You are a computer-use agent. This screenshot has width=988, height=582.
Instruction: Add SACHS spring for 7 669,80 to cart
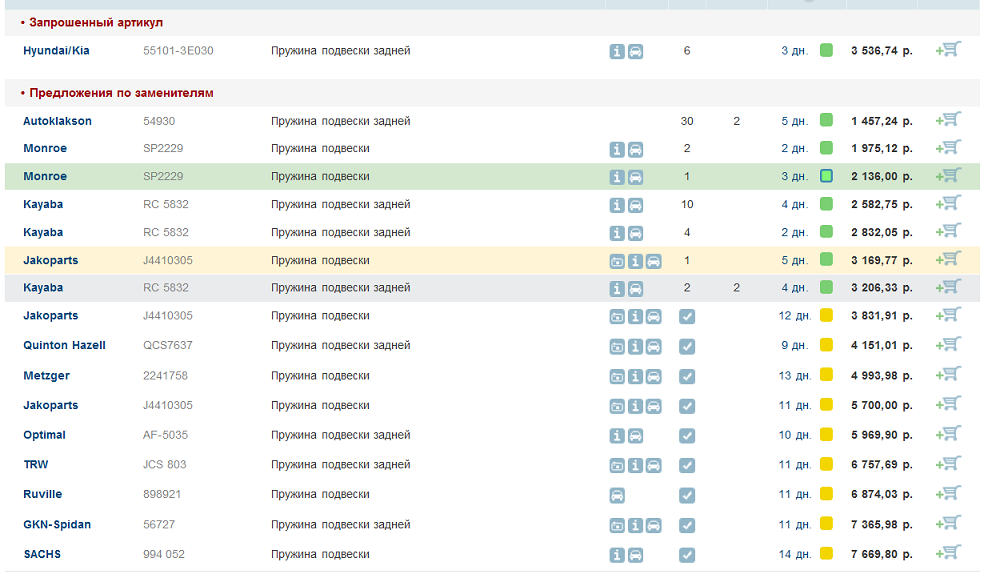947,553
